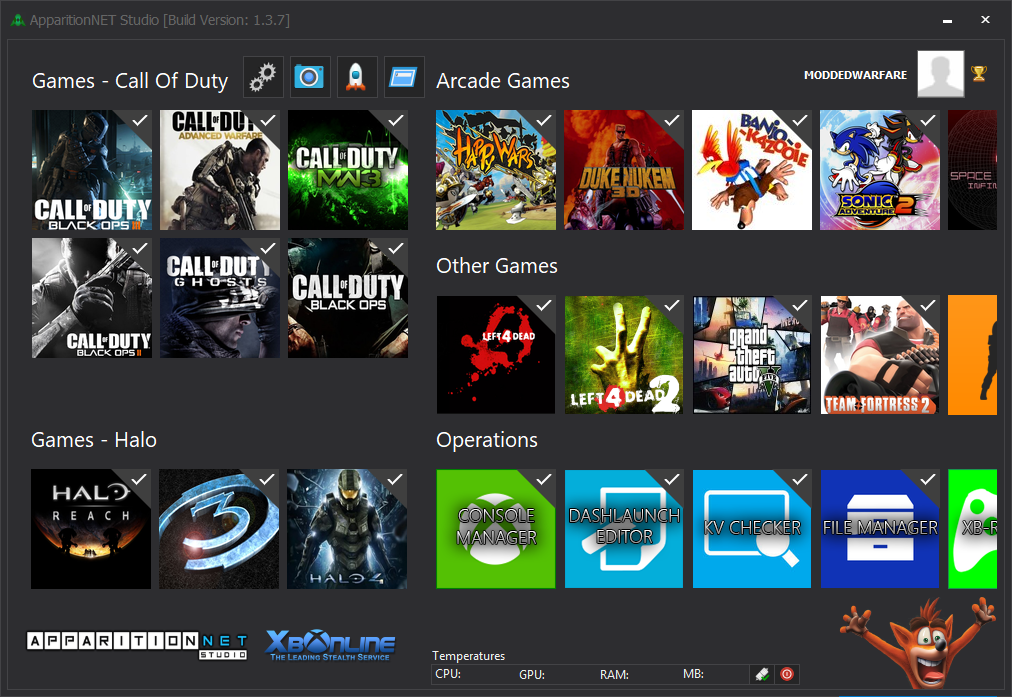1012x697 pixels.
Task: Click the blue camera screenshot icon
Action: 310,77
